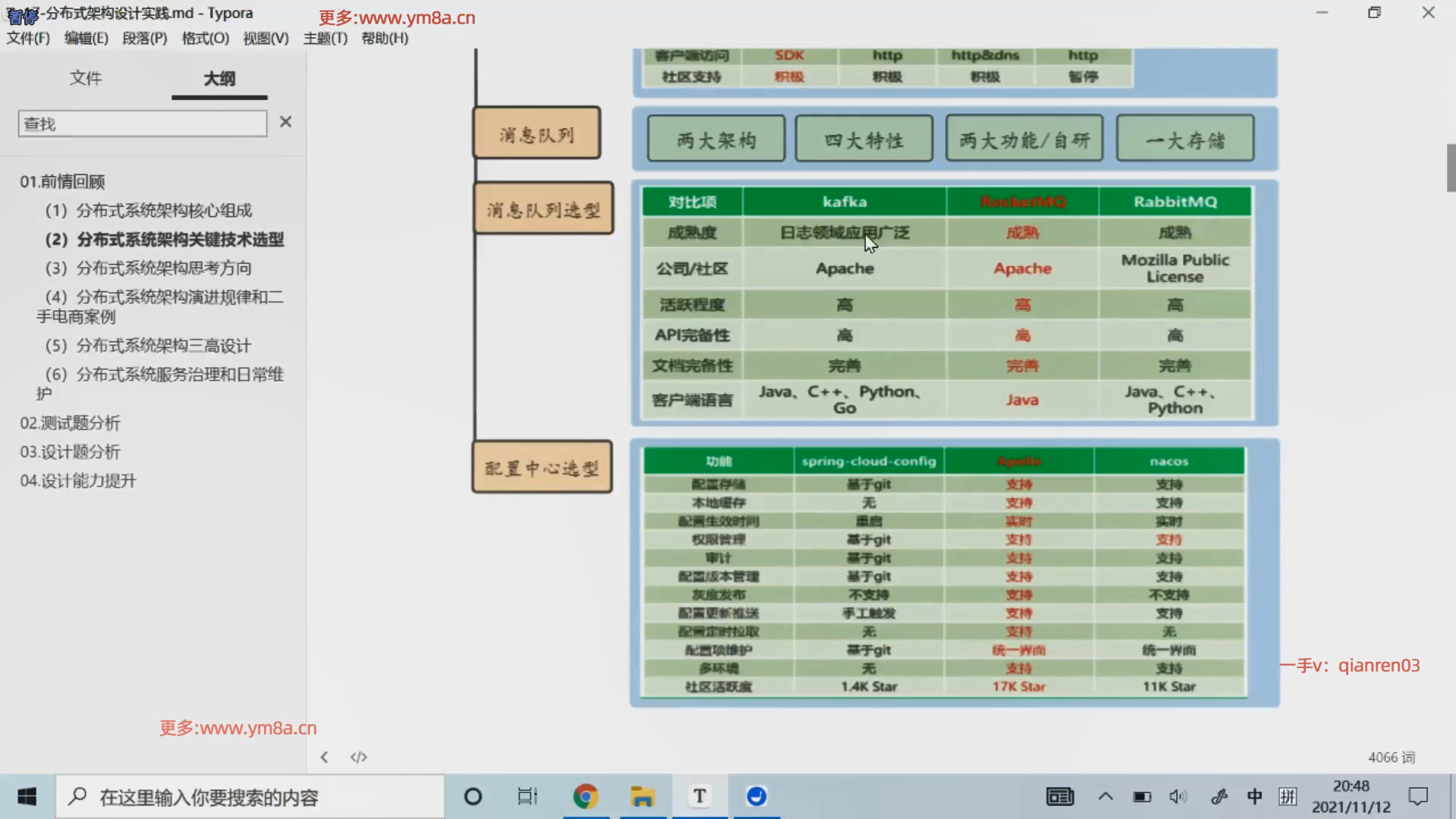
Task: Switch to the 文件 sidebar tab
Action: [86, 78]
